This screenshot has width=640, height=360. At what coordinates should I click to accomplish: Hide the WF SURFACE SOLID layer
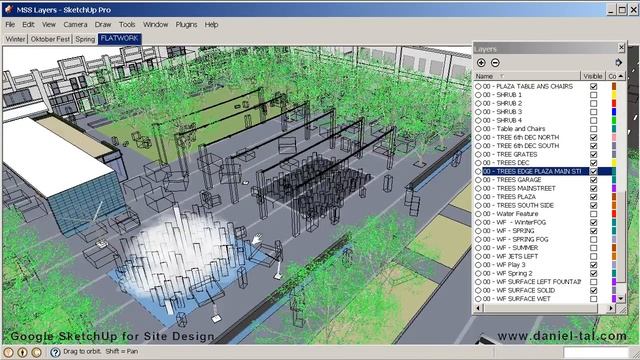[x=593, y=290]
